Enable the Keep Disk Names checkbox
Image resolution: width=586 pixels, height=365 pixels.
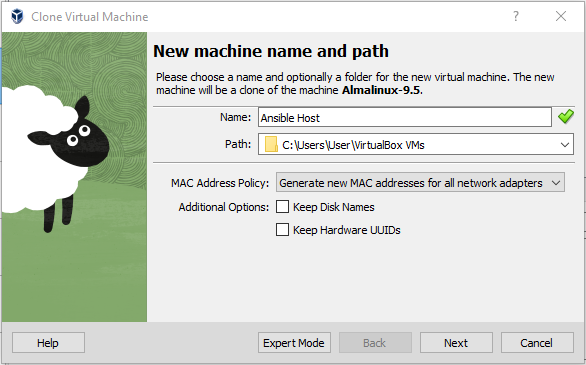click(x=282, y=207)
